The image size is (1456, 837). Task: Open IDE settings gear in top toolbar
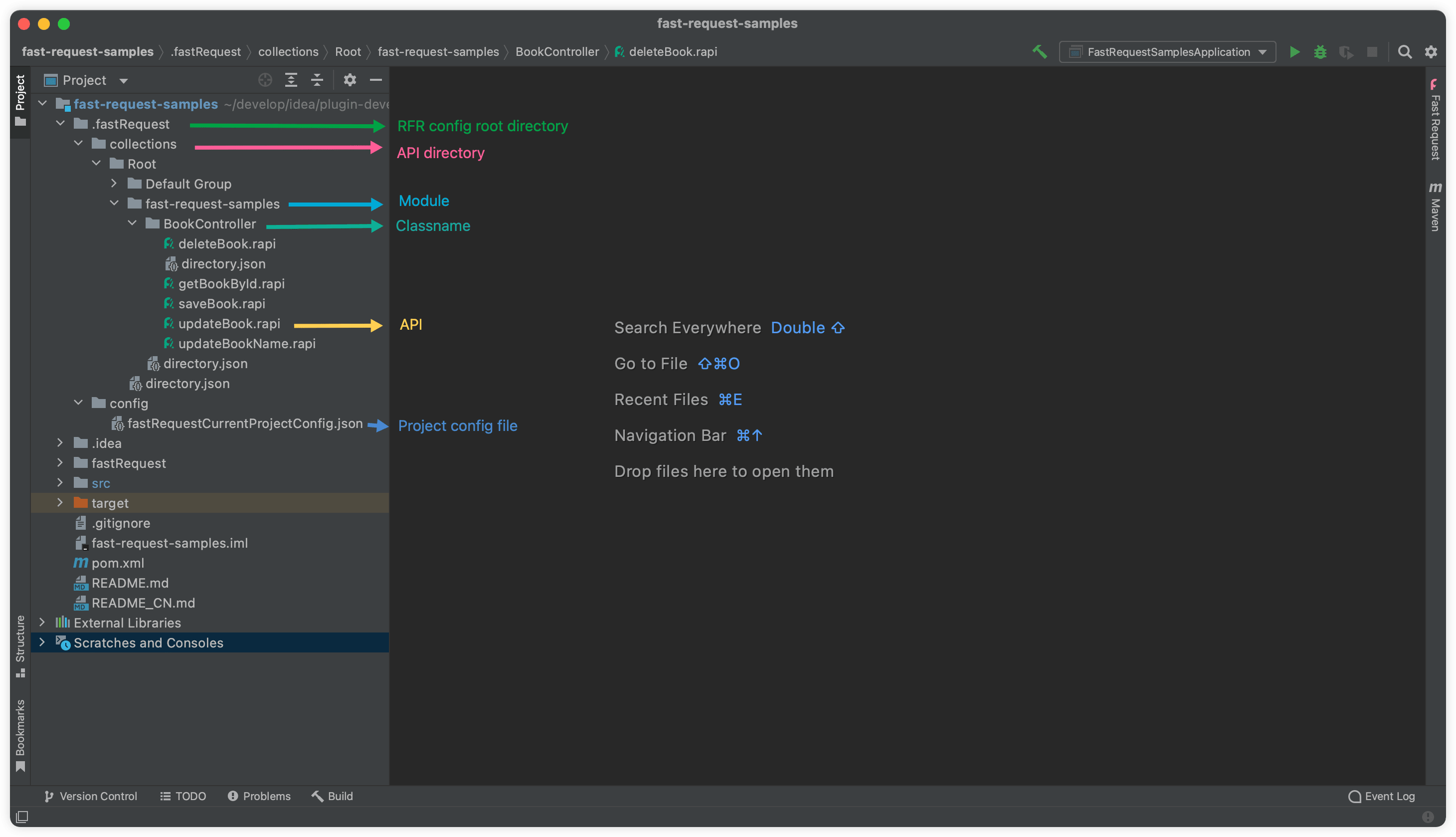[x=1431, y=52]
